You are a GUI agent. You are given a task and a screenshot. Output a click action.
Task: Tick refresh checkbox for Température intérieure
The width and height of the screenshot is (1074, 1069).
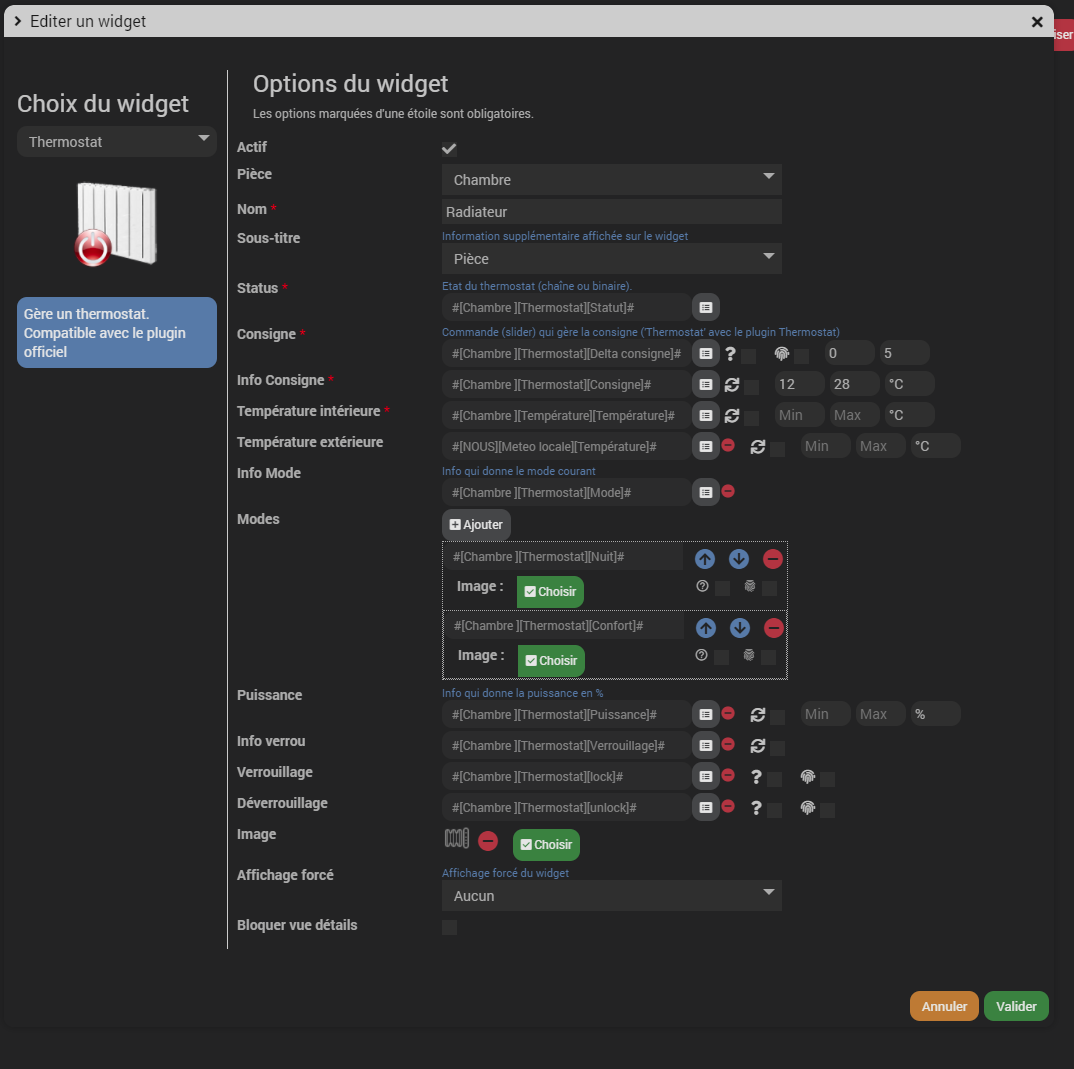point(751,418)
